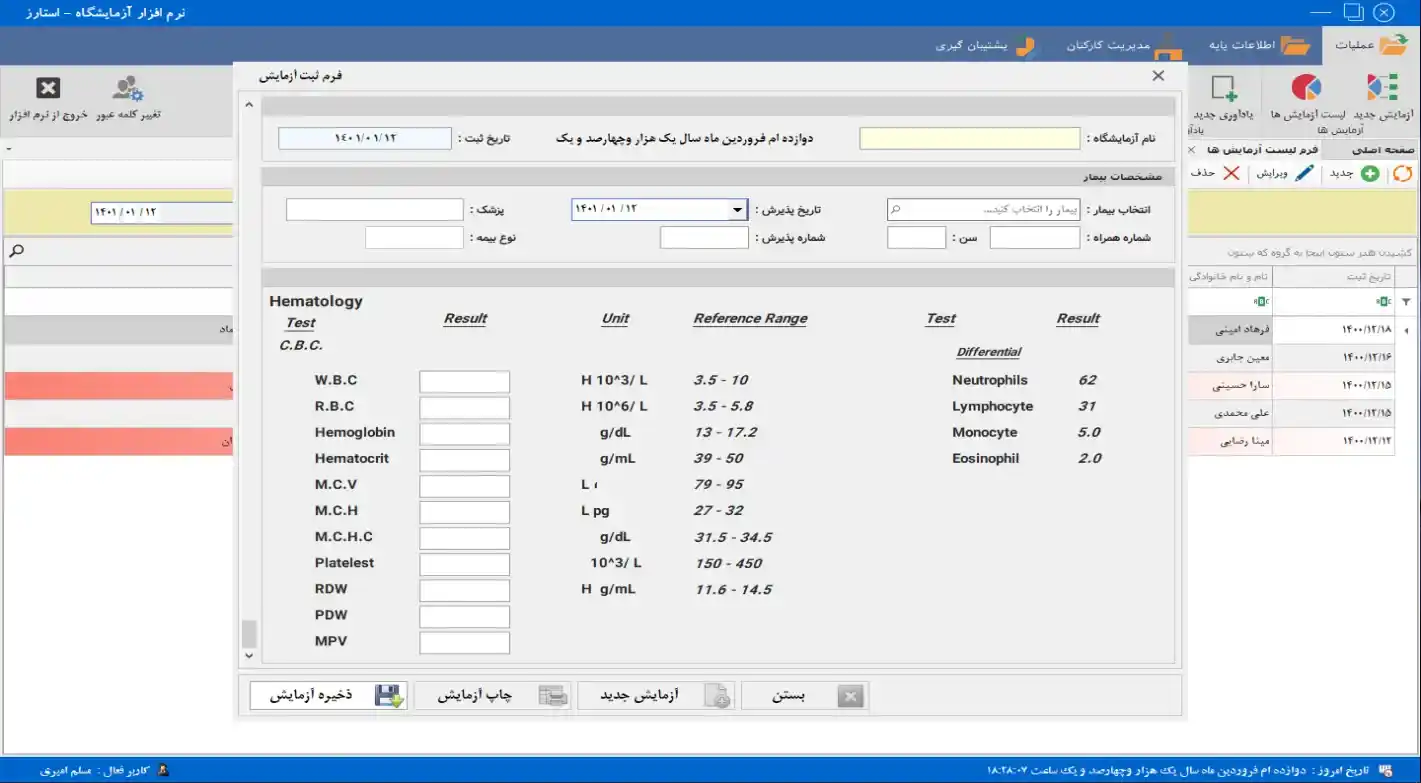Viewport: 1421px width, 783px height.
Task: Click the form's vertical scrollbar down arrow
Action: tap(250, 656)
